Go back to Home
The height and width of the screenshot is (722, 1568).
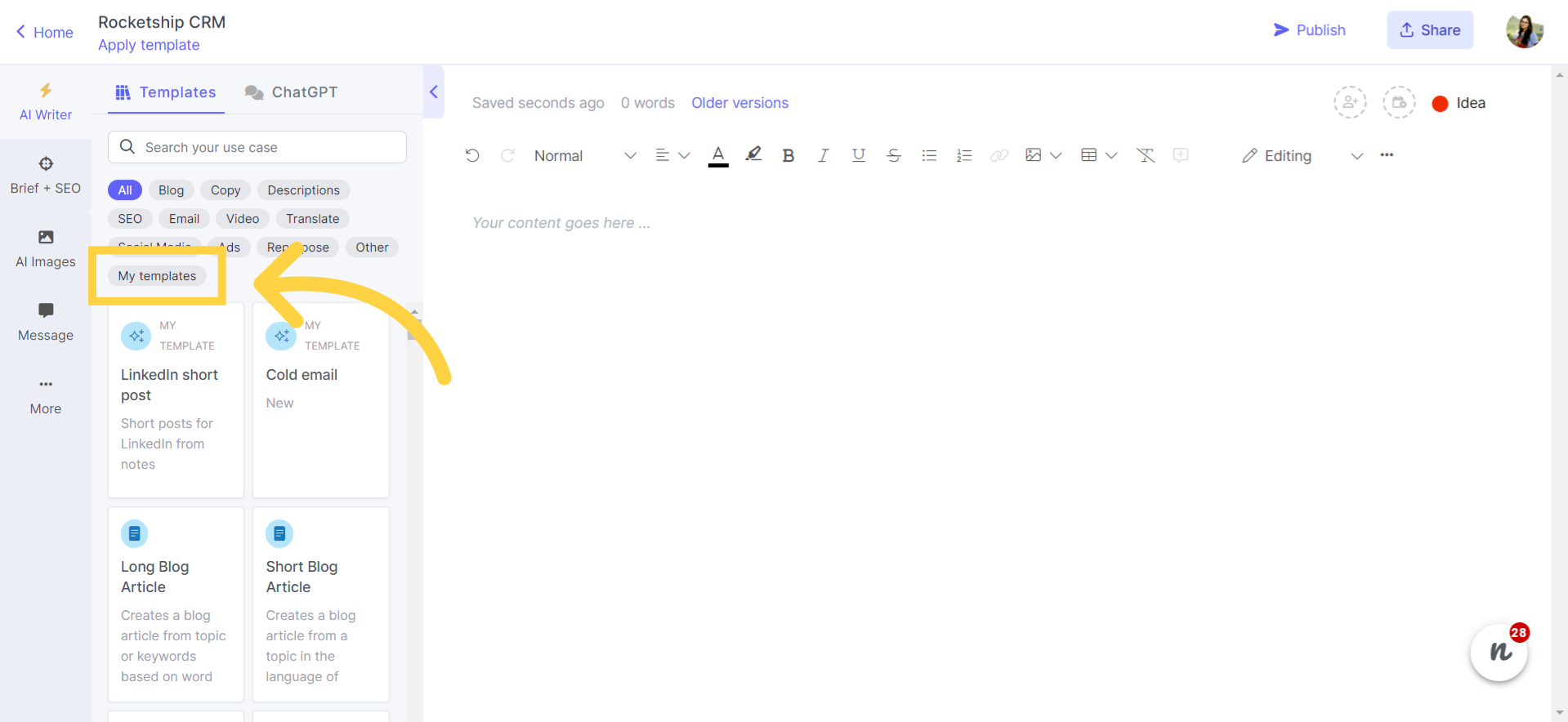pos(45,33)
